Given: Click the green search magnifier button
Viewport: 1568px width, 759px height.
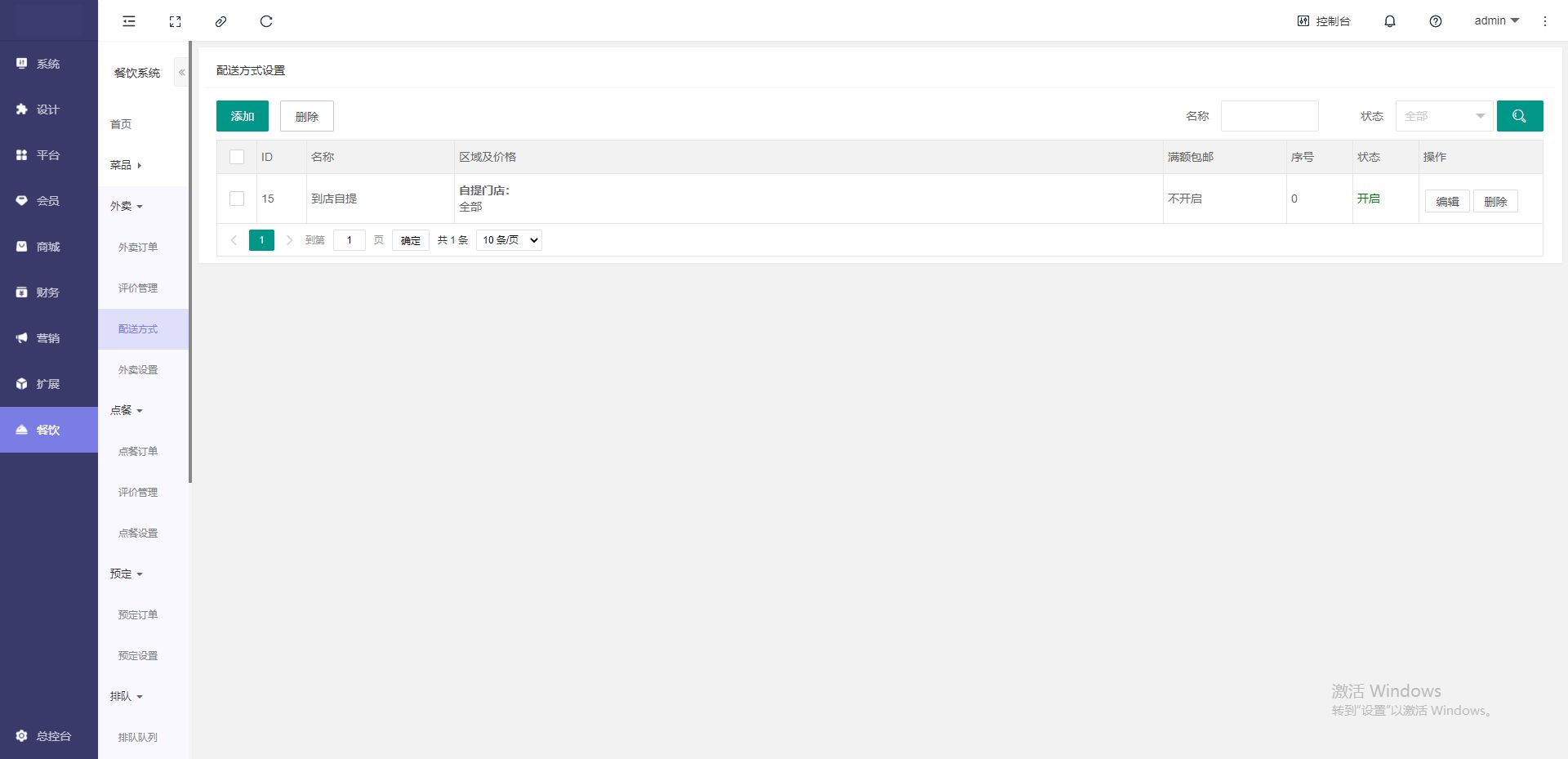Looking at the screenshot, I should (x=1519, y=116).
